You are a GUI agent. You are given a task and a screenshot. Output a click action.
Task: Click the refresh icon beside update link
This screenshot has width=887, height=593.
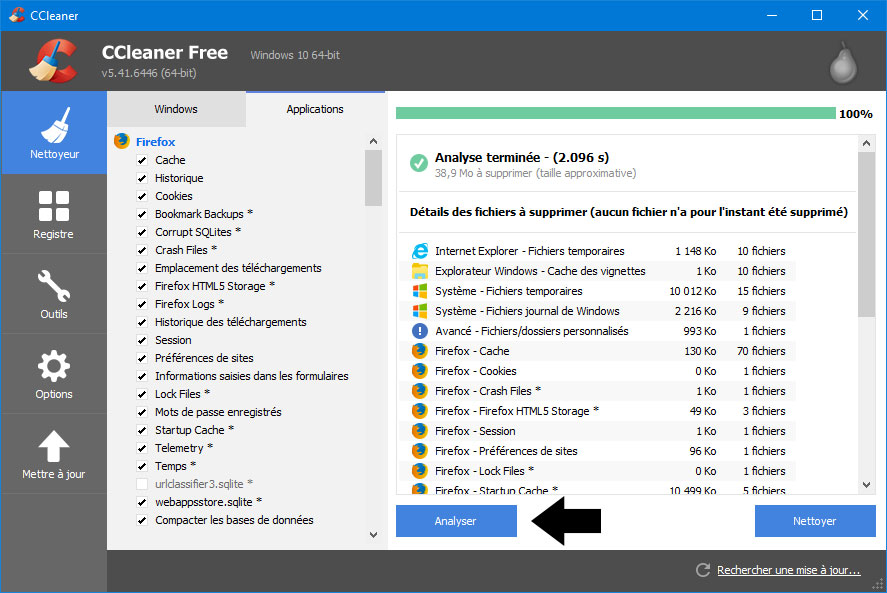pyautogui.click(x=703, y=570)
